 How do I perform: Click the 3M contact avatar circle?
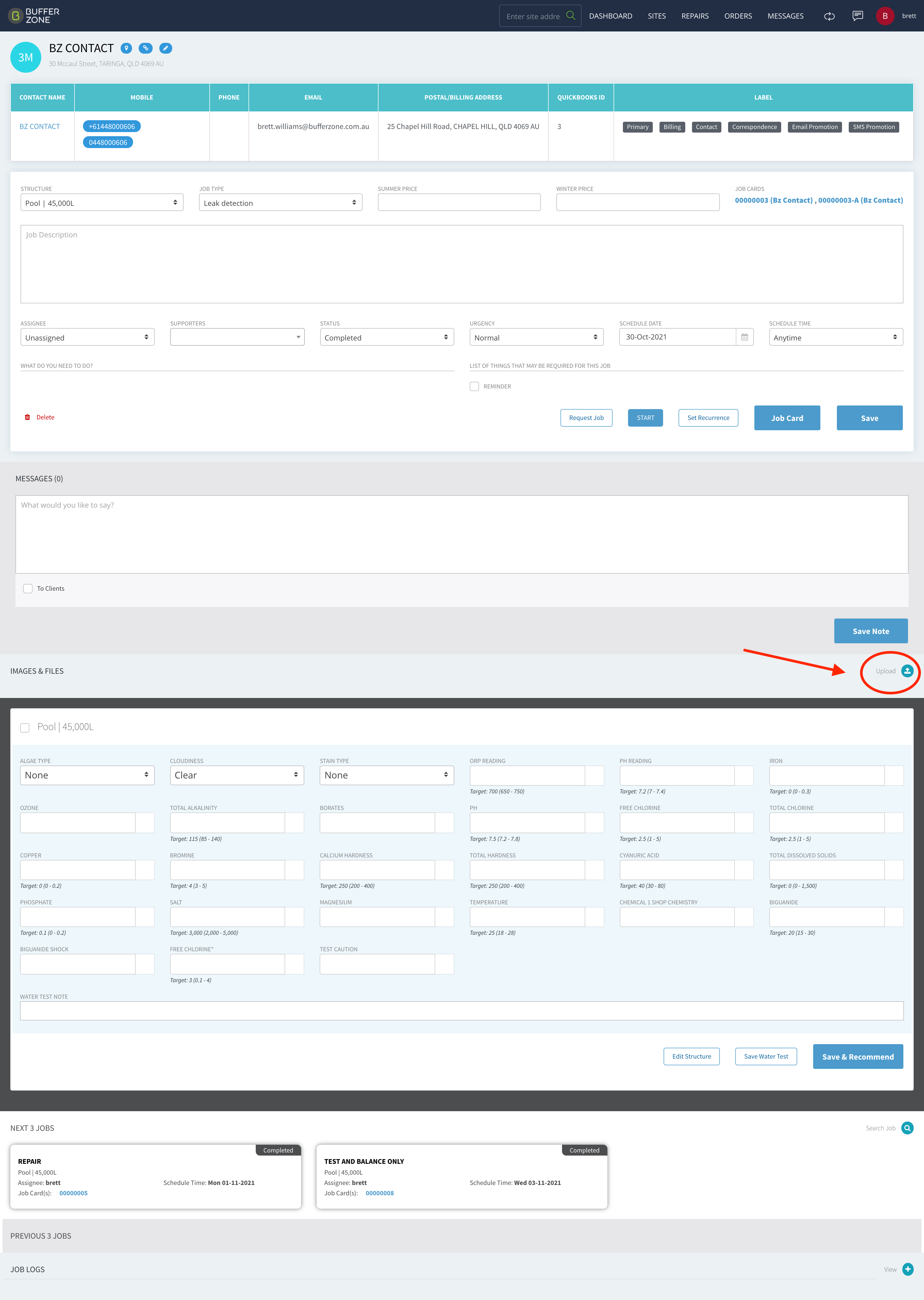[x=26, y=57]
